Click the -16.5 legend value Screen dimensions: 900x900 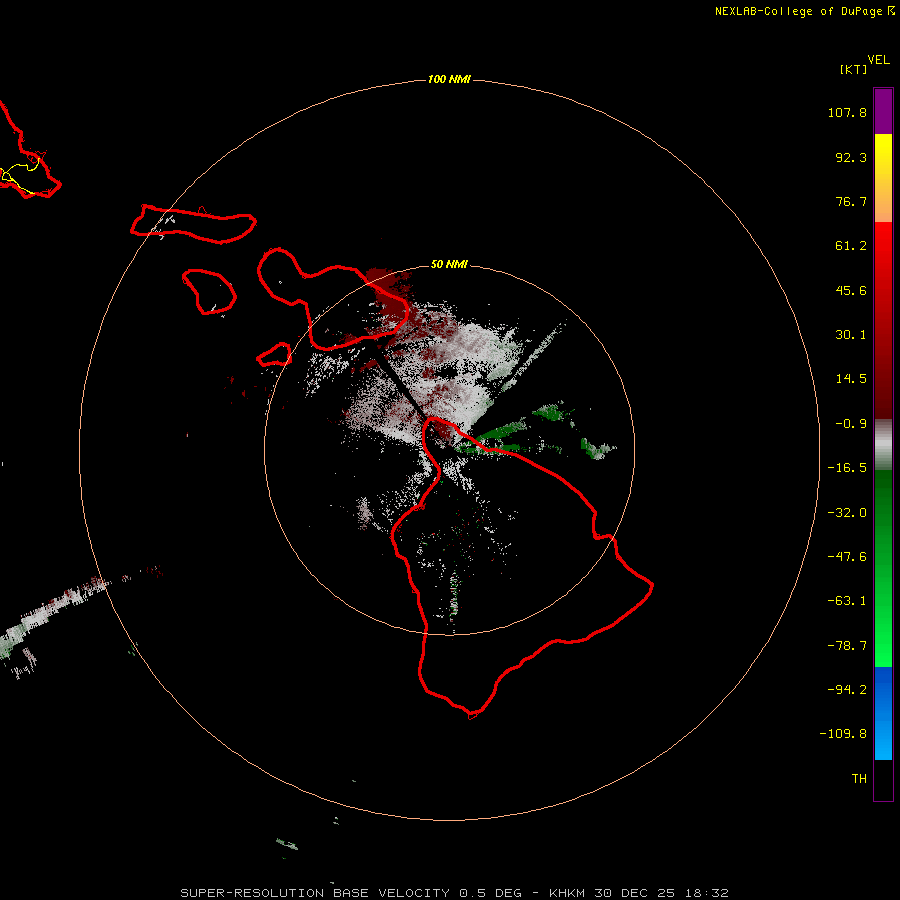(x=847, y=468)
